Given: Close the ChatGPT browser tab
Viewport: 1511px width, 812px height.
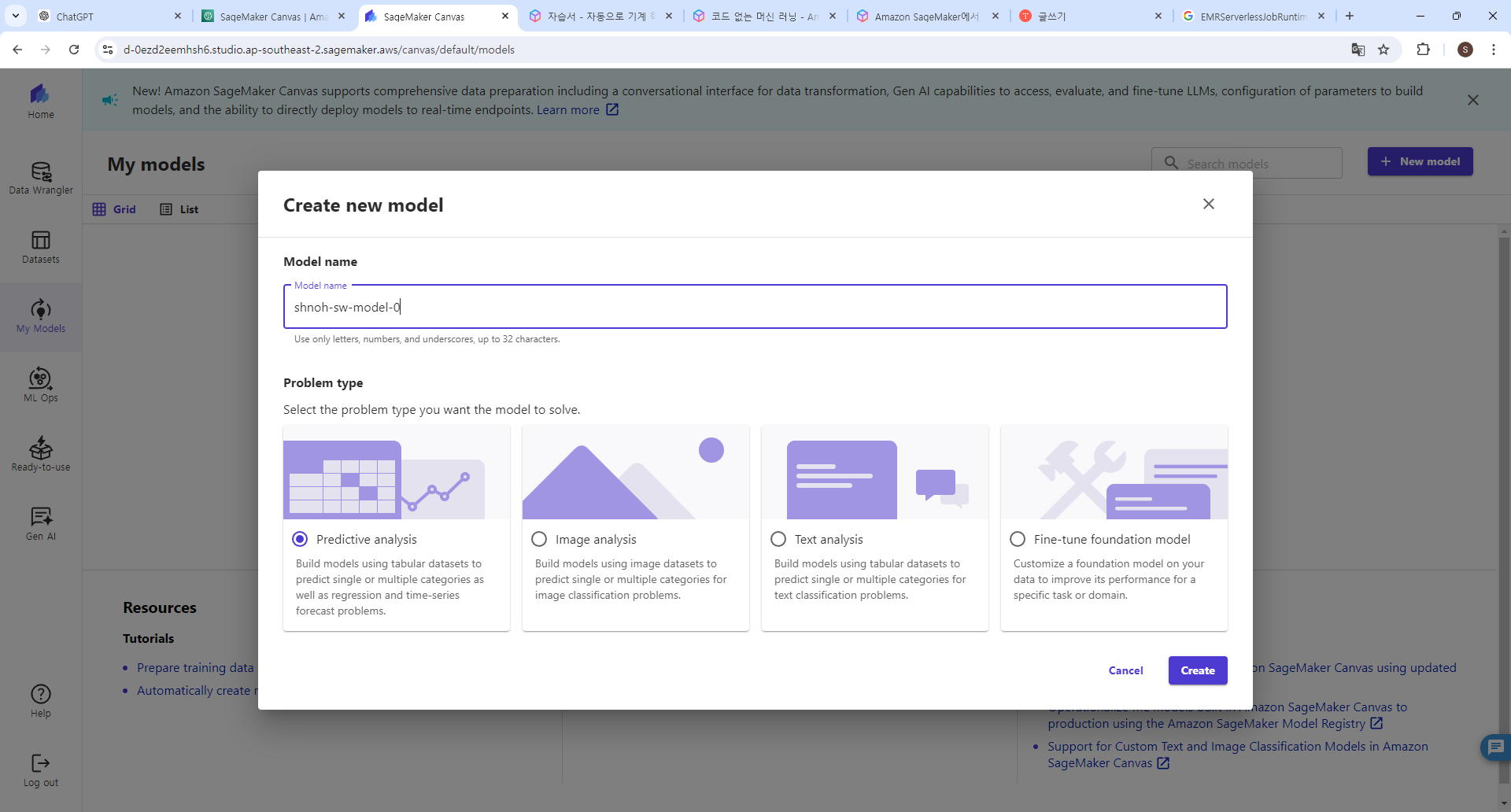Looking at the screenshot, I should click(x=178, y=16).
